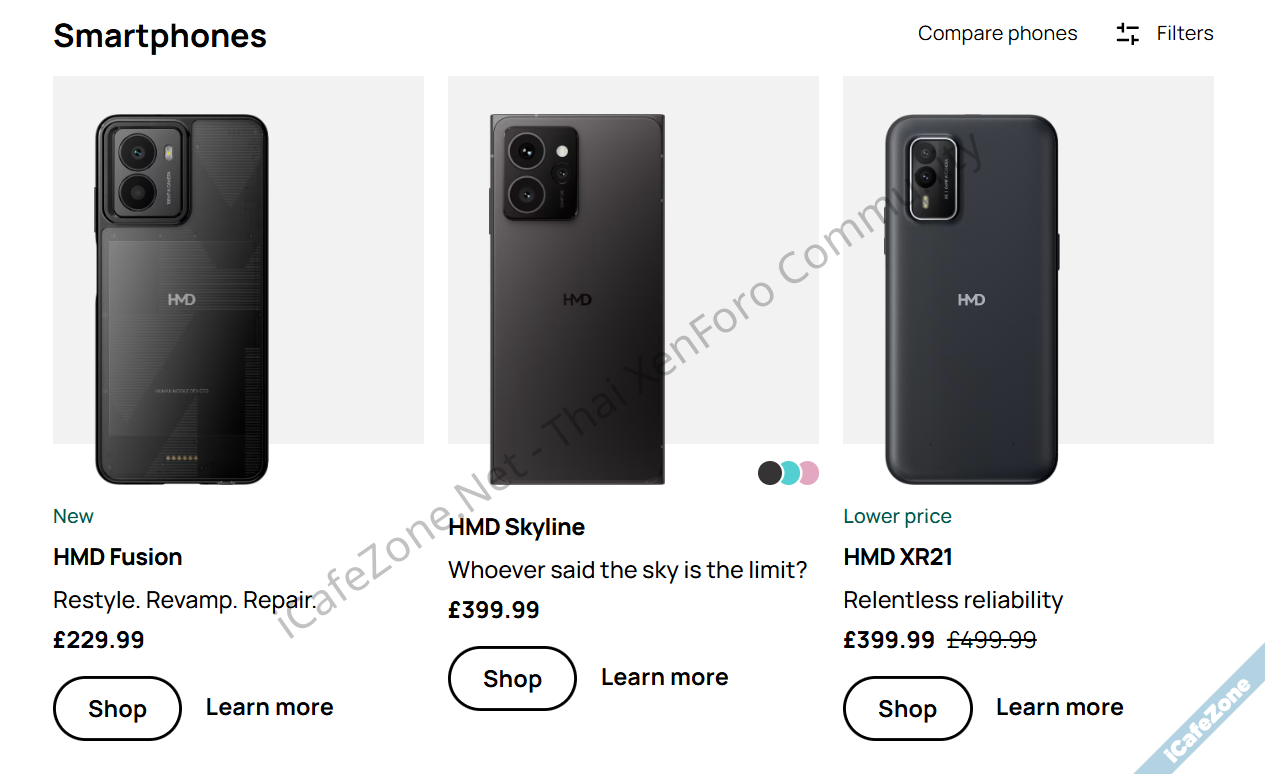Image resolution: width=1265 pixels, height=774 pixels.
Task: Select the black color swatch for HMD Skyline
Action: pos(769,473)
